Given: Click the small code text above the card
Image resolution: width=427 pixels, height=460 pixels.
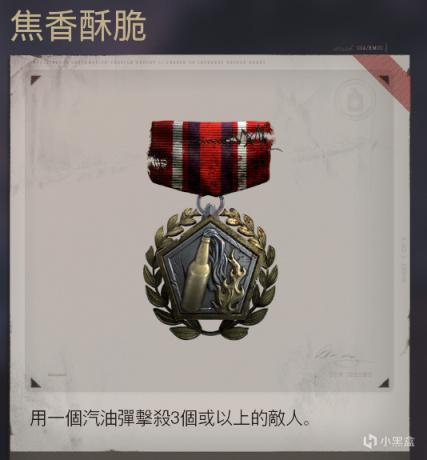Looking at the screenshot, I should coord(360,48).
